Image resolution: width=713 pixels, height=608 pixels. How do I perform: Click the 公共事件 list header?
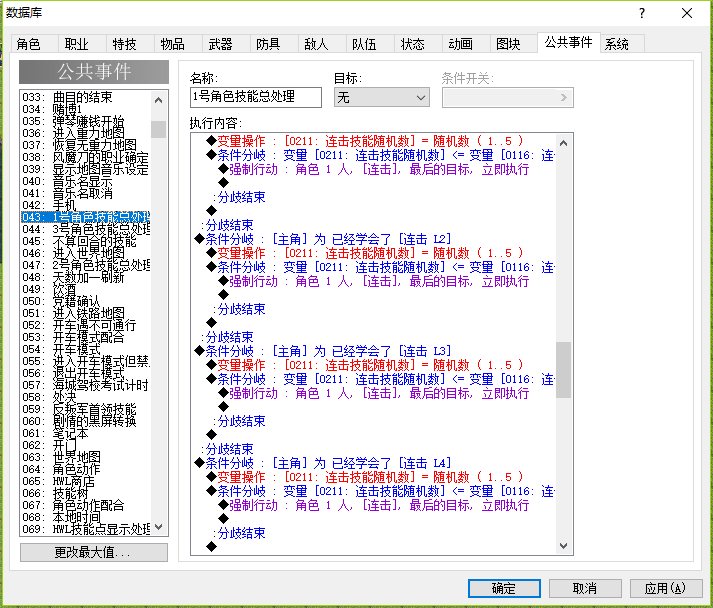pos(94,72)
